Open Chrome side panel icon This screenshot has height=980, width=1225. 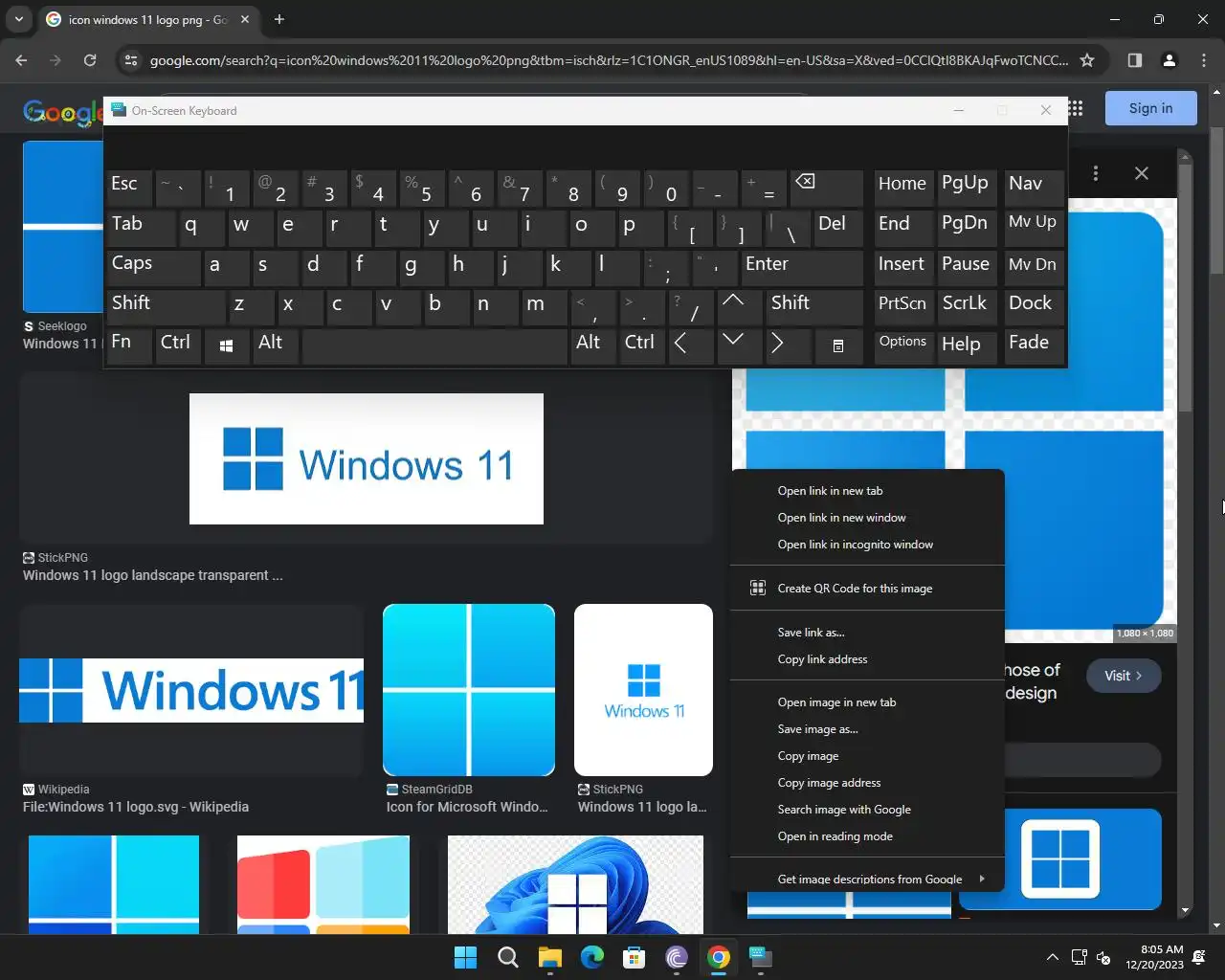(x=1135, y=60)
